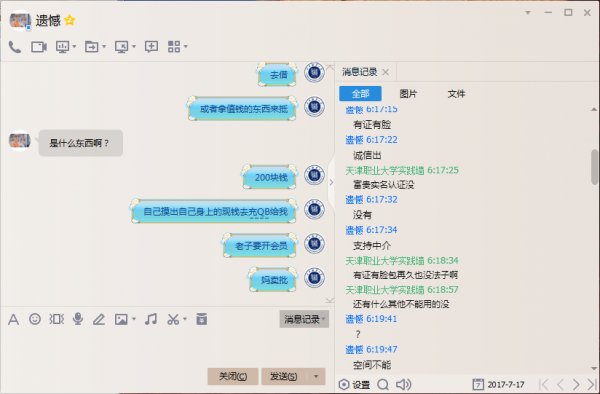
Task: Go to the previous history page
Action: point(561,384)
